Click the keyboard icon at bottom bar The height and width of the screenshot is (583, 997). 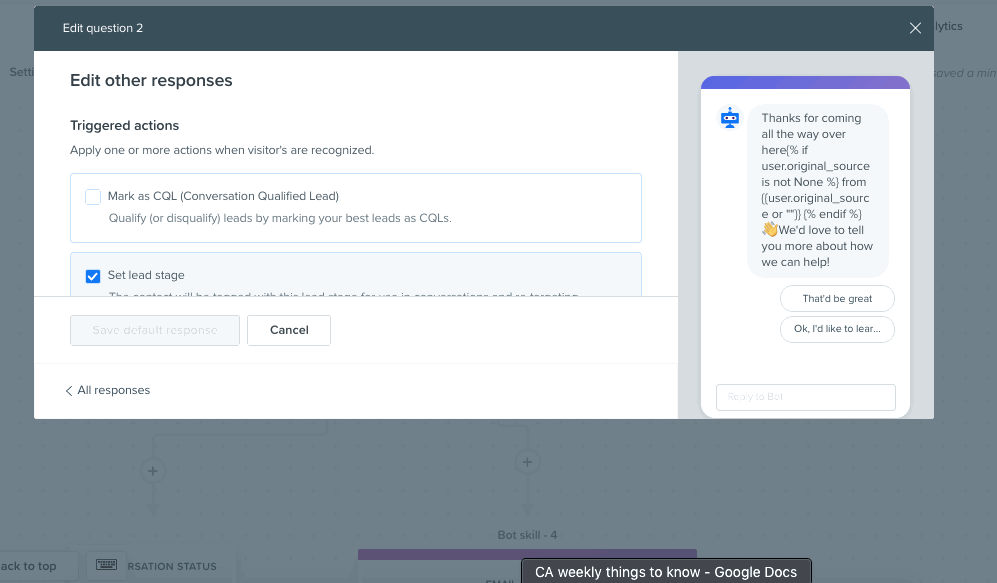click(106, 565)
